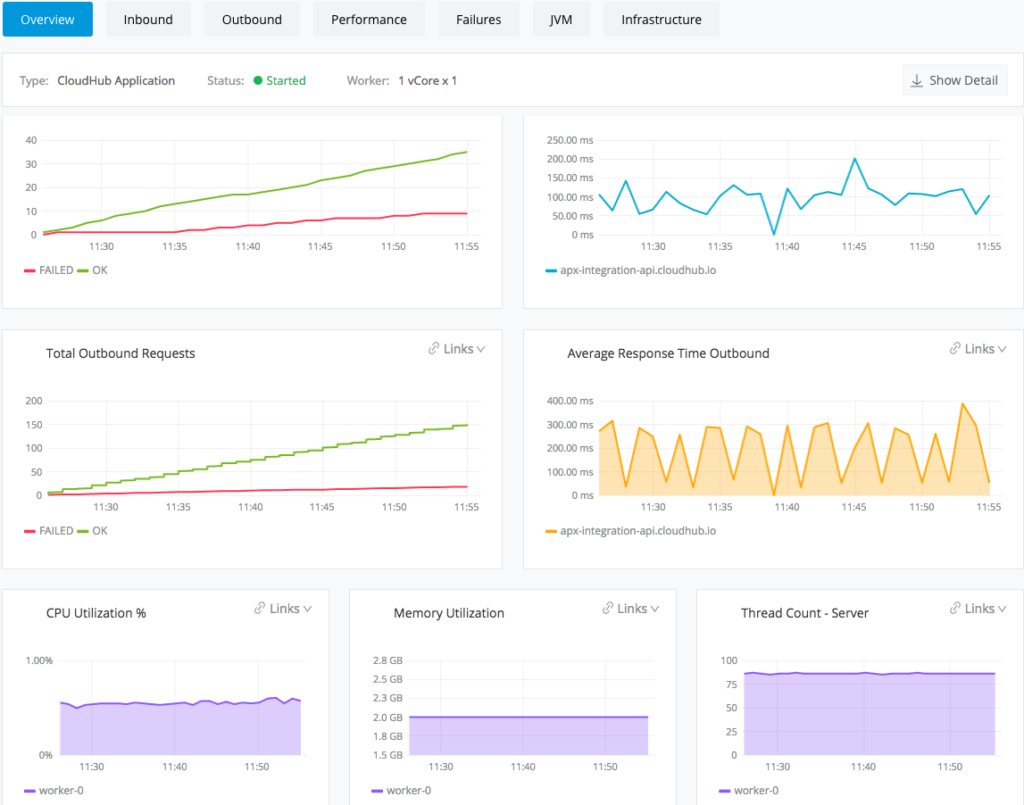Click the Show Detail button
The image size is (1024, 805).
954,80
